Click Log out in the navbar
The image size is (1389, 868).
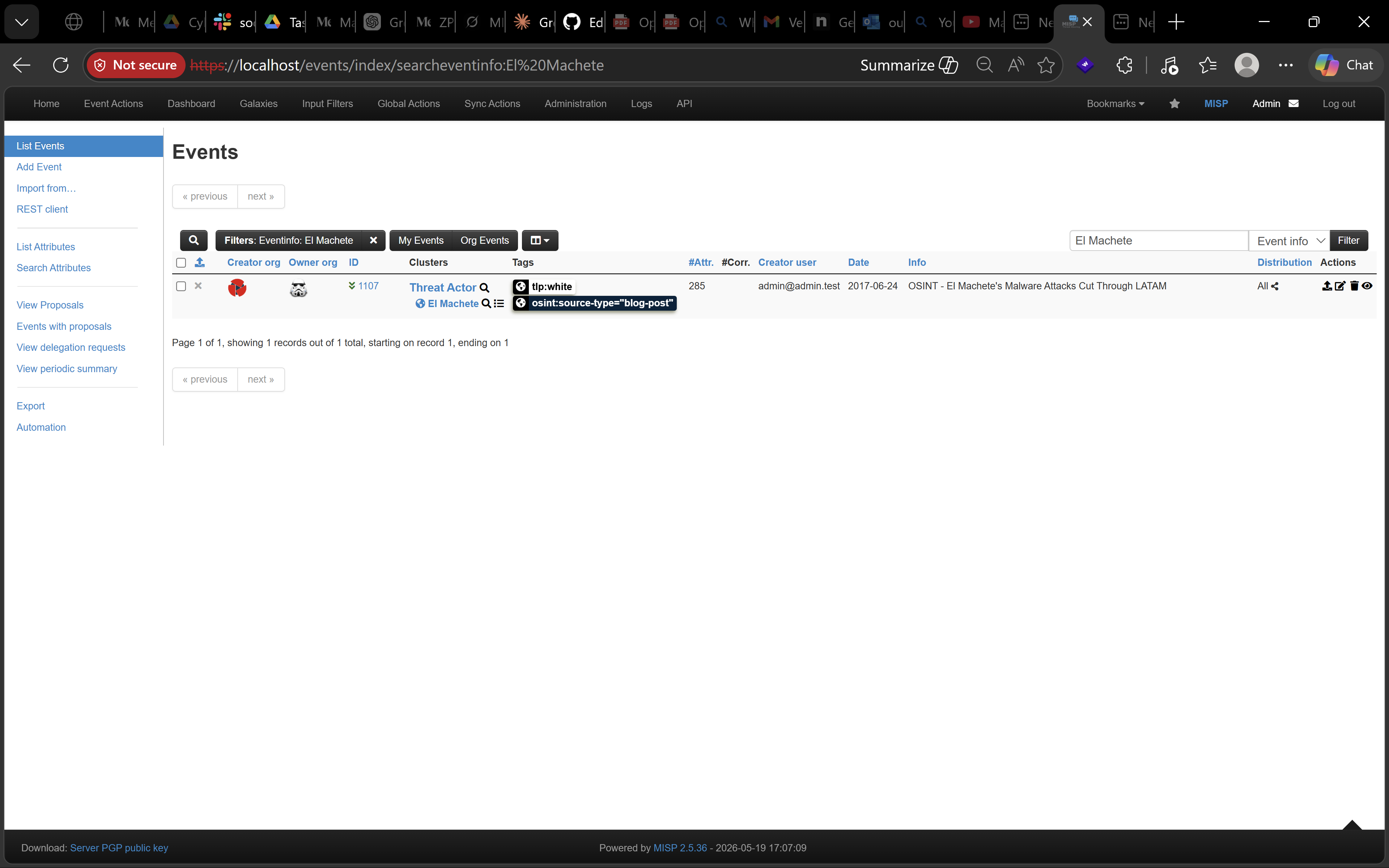(1338, 103)
